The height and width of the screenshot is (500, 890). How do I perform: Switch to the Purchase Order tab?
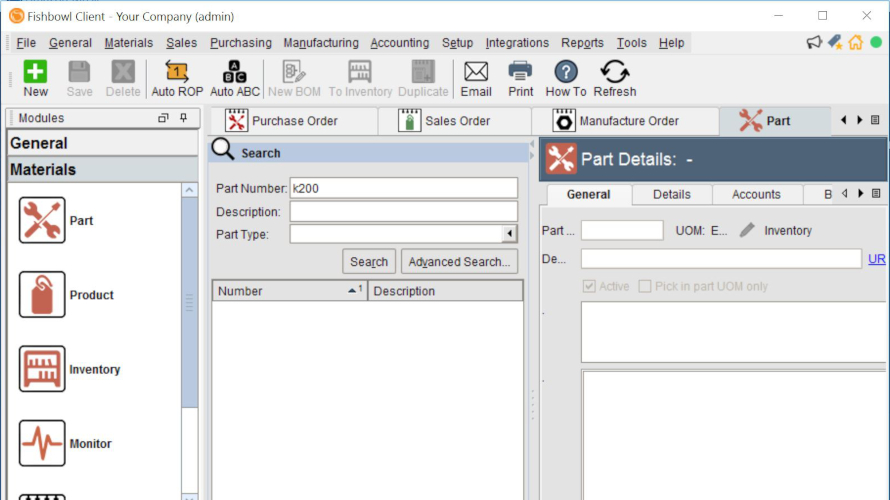pos(293,121)
